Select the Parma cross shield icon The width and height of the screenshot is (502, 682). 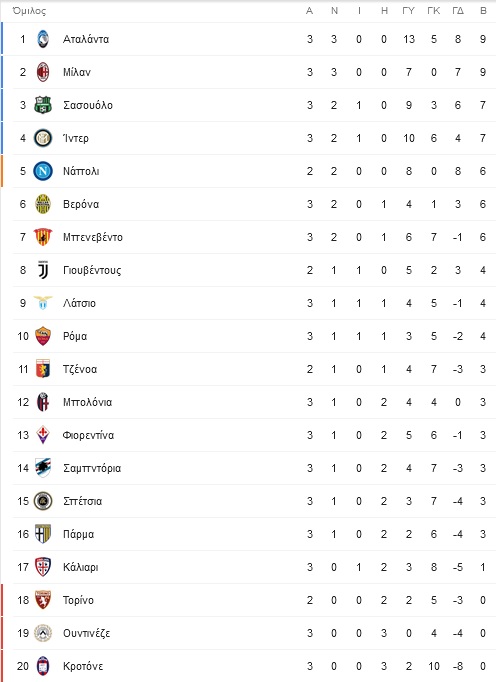coord(43,534)
